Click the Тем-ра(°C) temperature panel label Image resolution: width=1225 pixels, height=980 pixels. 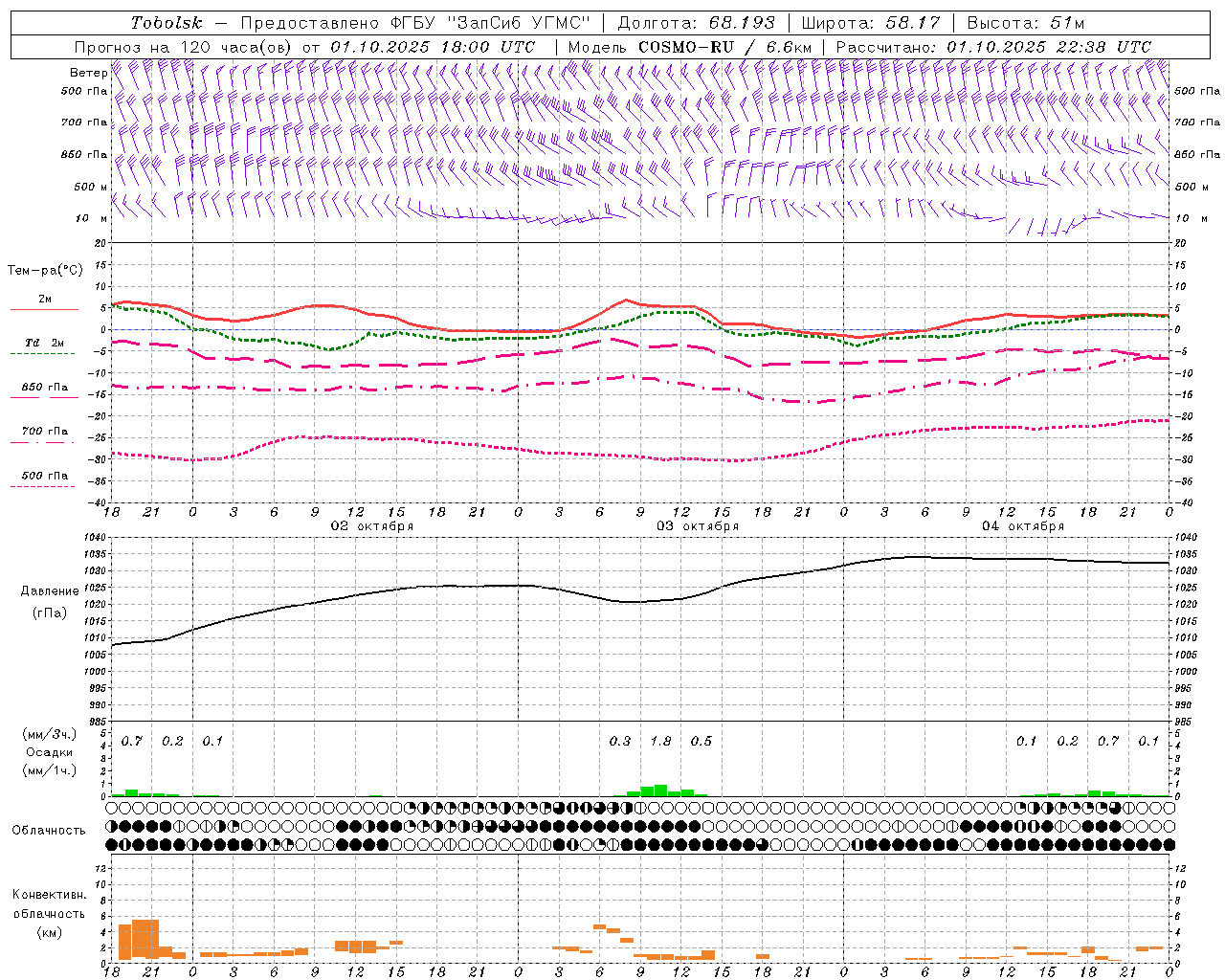pos(45,271)
